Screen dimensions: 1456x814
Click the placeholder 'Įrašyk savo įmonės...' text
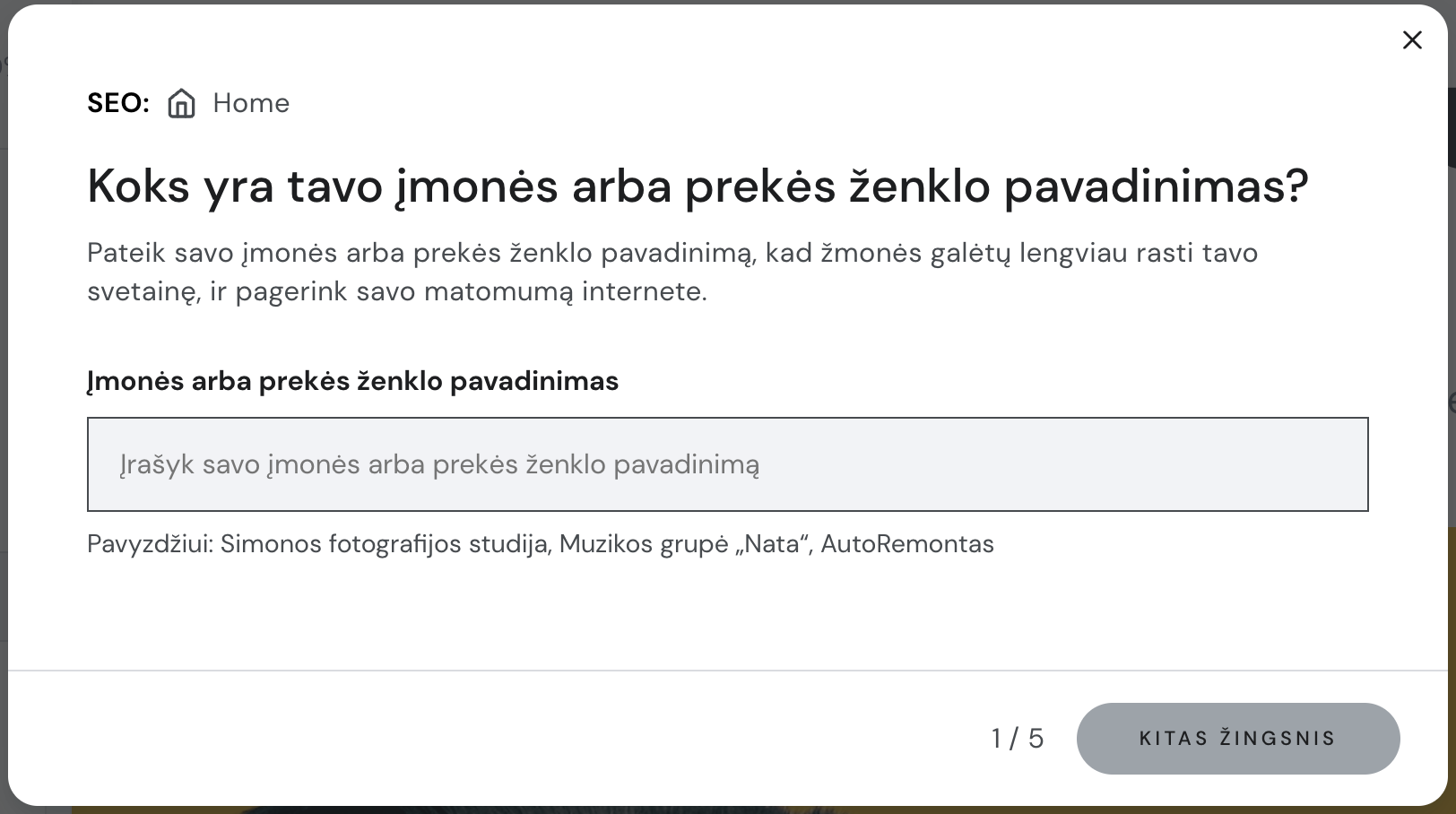point(439,464)
